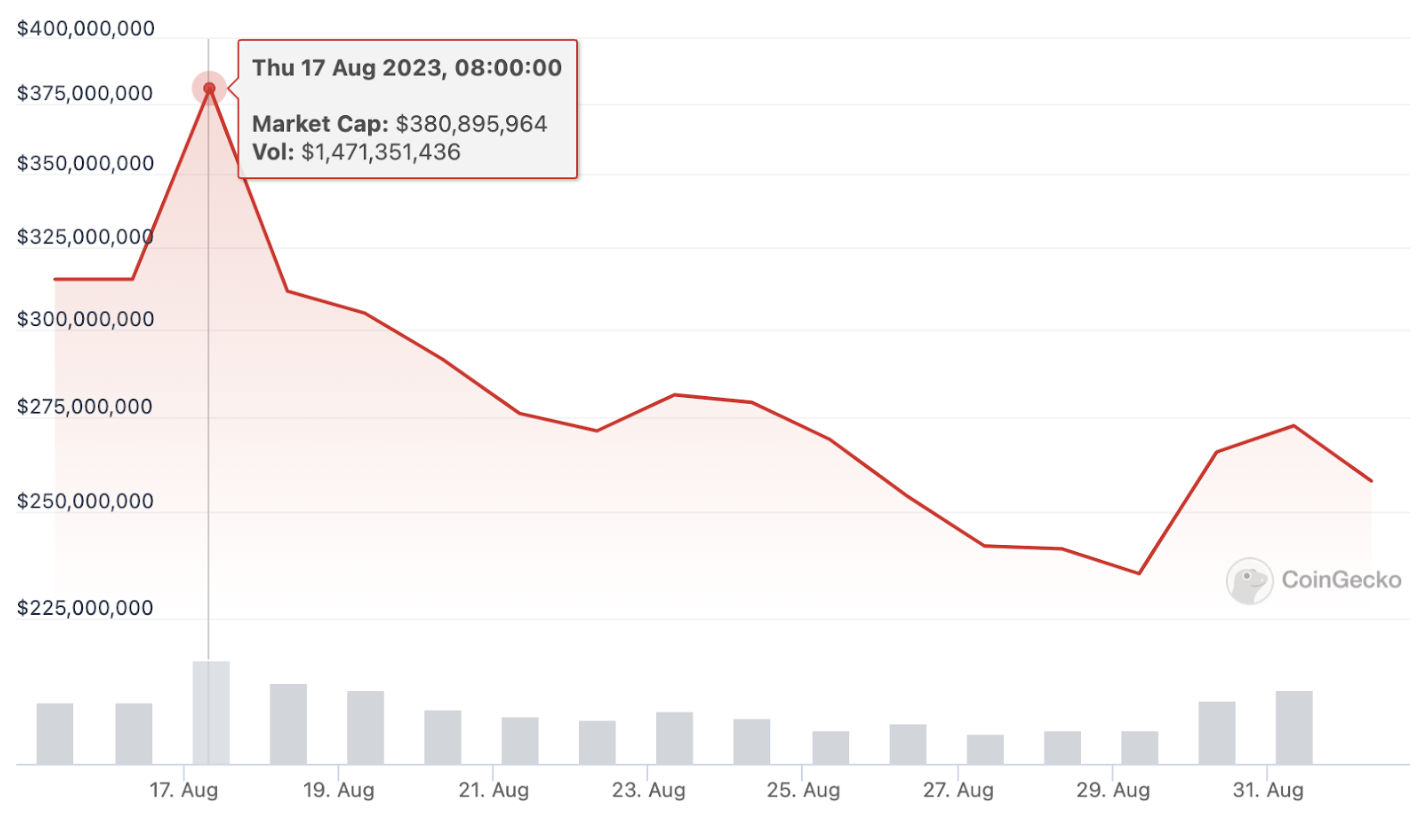1426x818 pixels.
Task: Click the 29. Aug x-axis date label
Action: tap(1113, 791)
